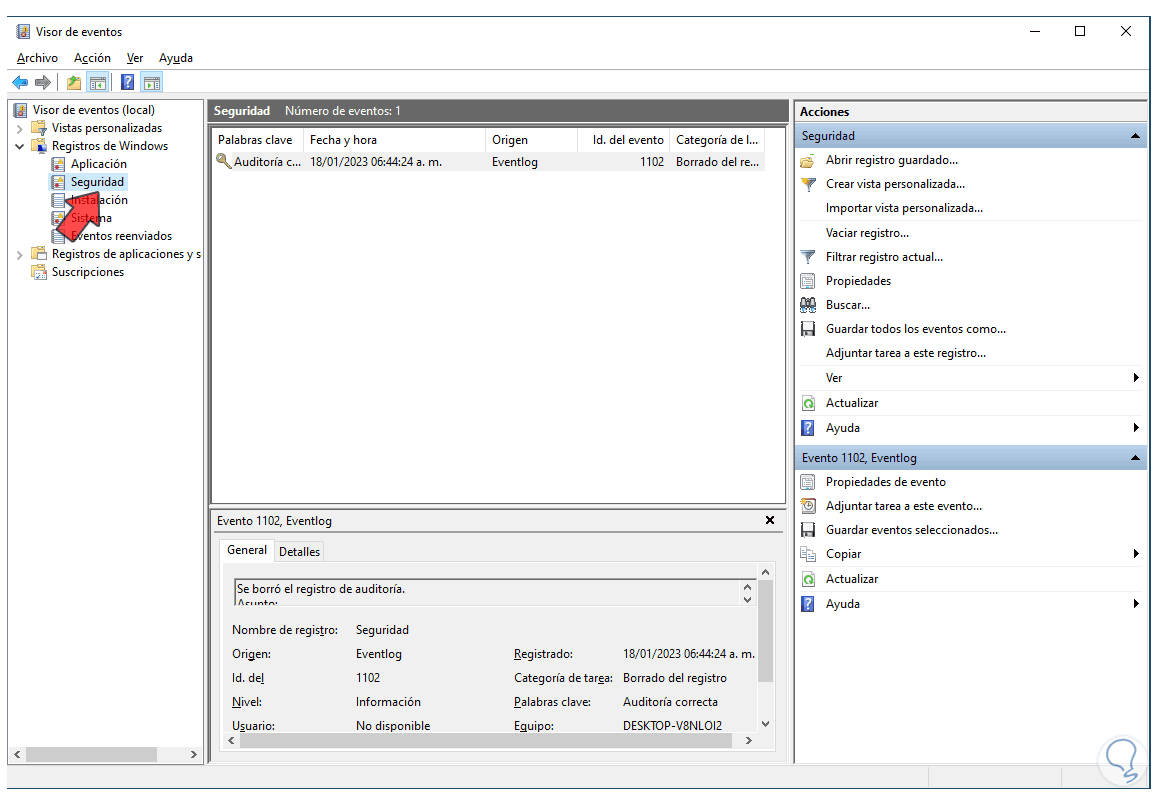The width and height of the screenshot is (1157, 805).
Task: Sort by the Palabras clave column header
Action: (x=258, y=140)
